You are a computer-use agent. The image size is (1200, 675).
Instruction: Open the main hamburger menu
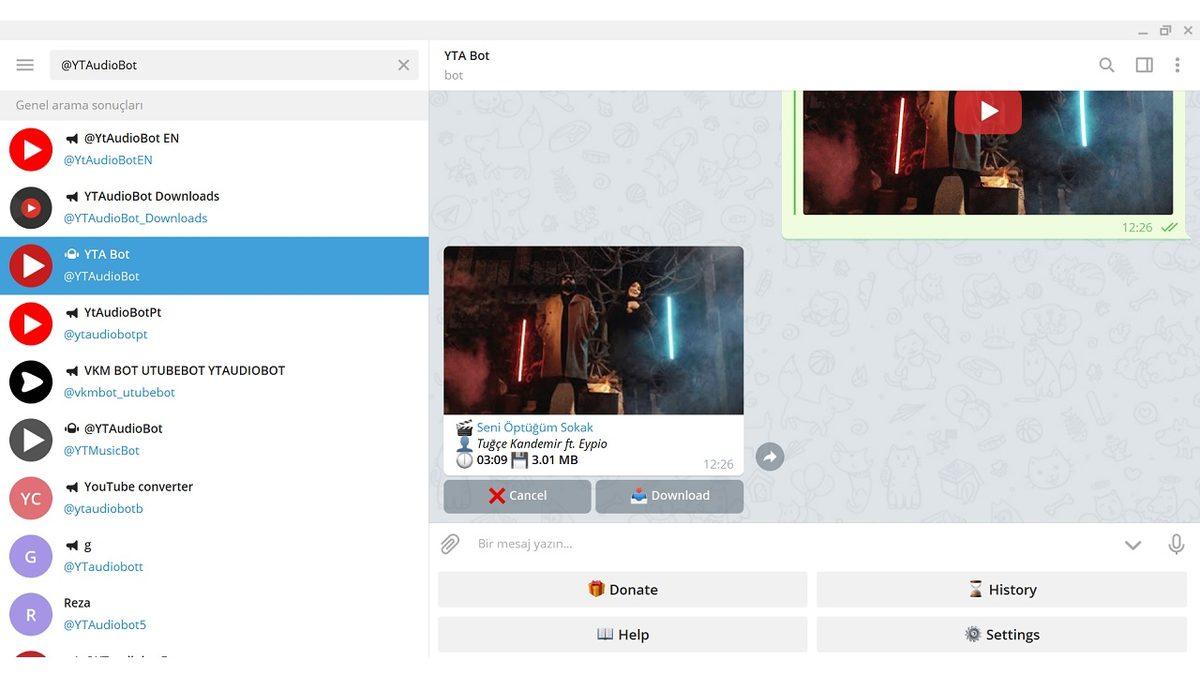[25, 64]
